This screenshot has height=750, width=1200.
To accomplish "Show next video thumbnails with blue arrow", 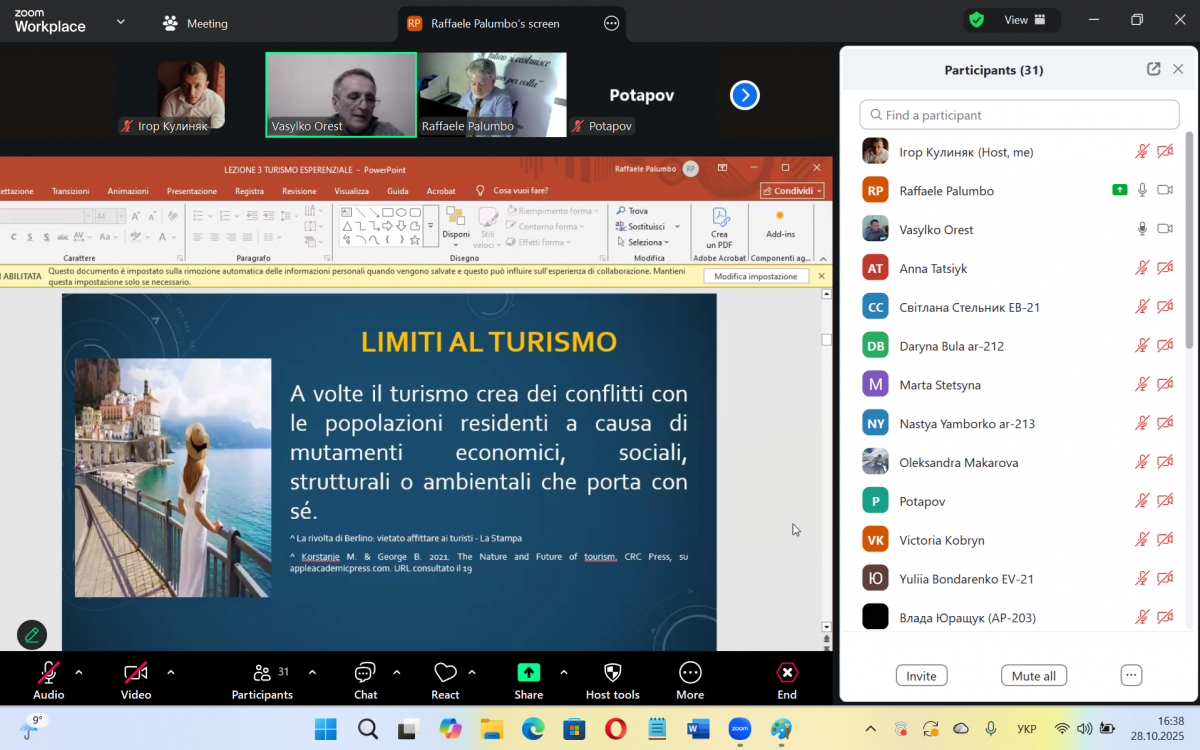I will tap(744, 95).
